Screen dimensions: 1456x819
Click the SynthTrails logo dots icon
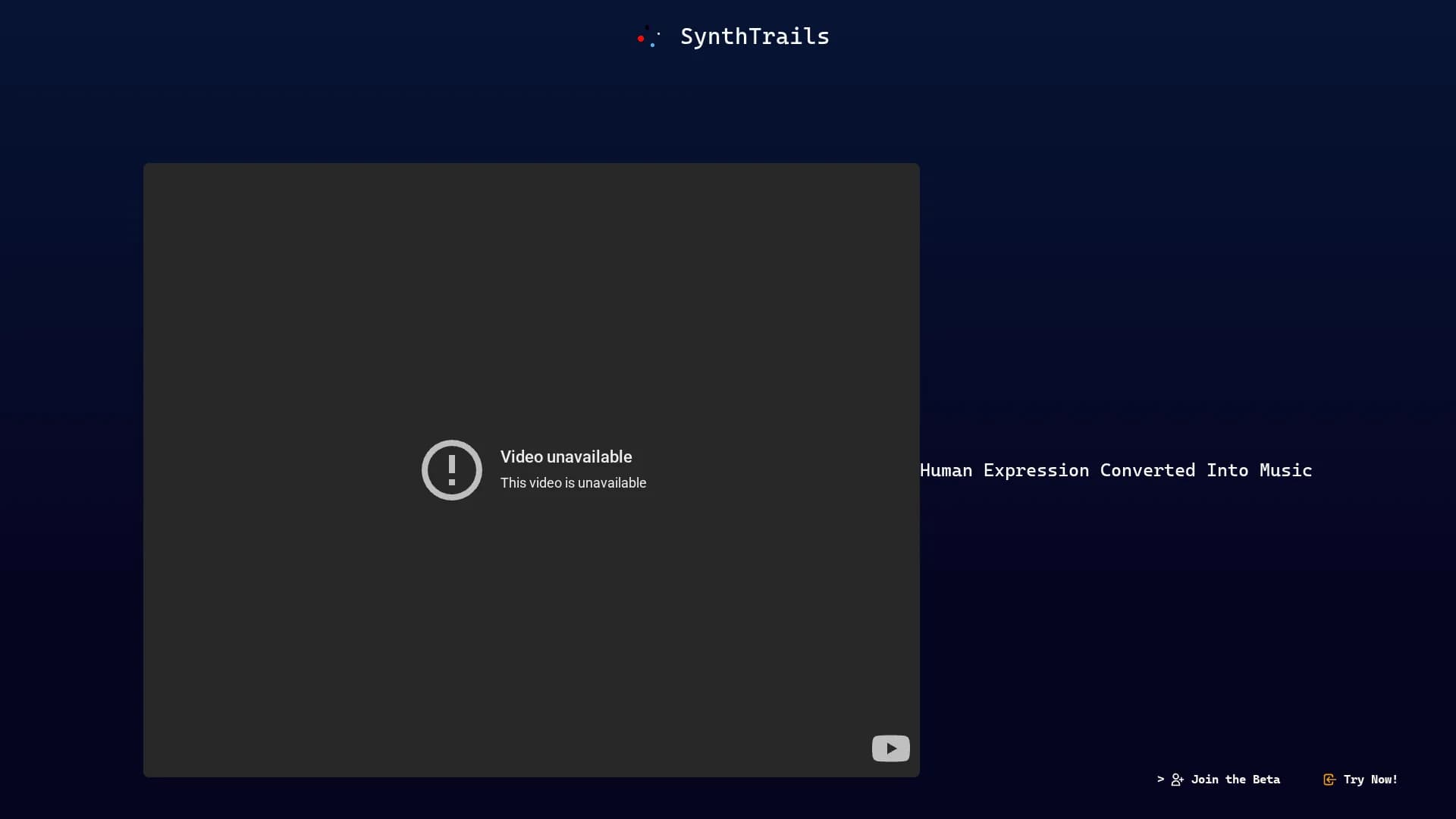point(648,36)
